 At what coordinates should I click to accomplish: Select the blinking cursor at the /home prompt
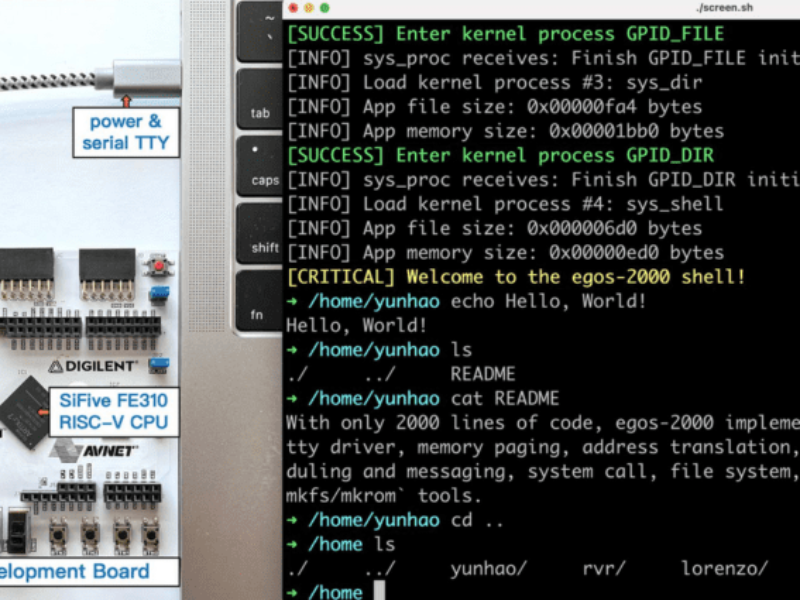point(380,590)
